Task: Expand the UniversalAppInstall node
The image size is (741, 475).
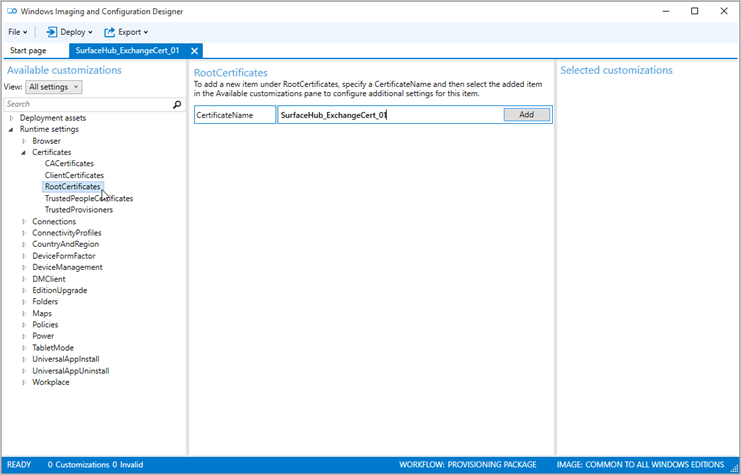Action: coord(24,359)
